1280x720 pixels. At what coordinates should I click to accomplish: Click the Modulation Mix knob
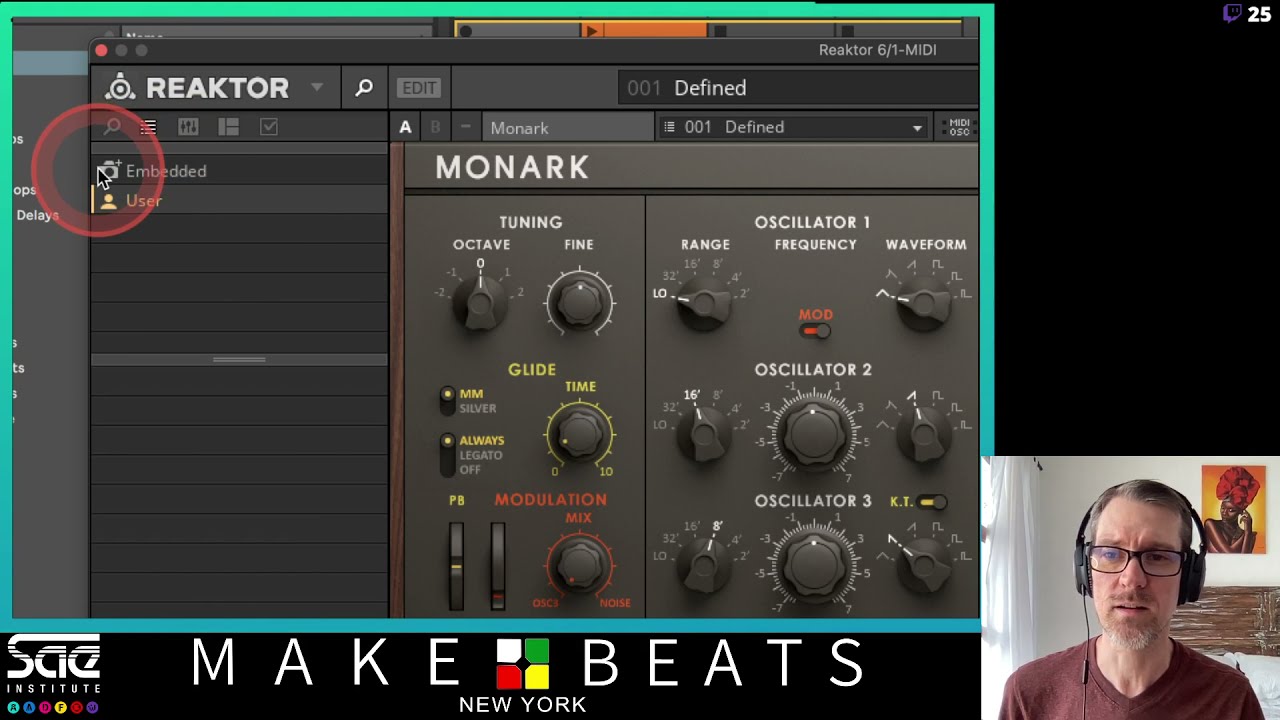pos(580,565)
